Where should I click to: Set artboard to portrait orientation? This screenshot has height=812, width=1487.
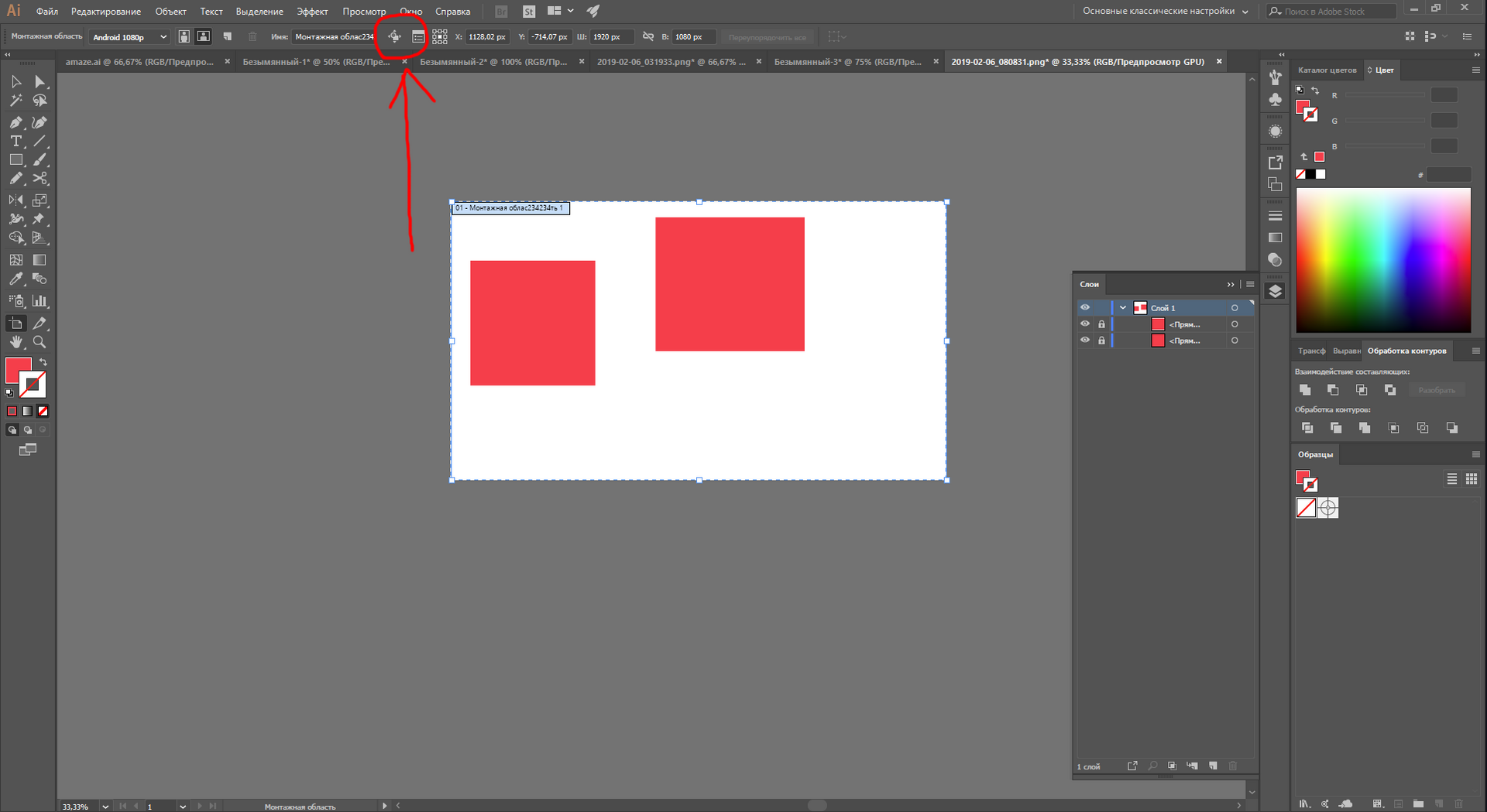(x=184, y=36)
